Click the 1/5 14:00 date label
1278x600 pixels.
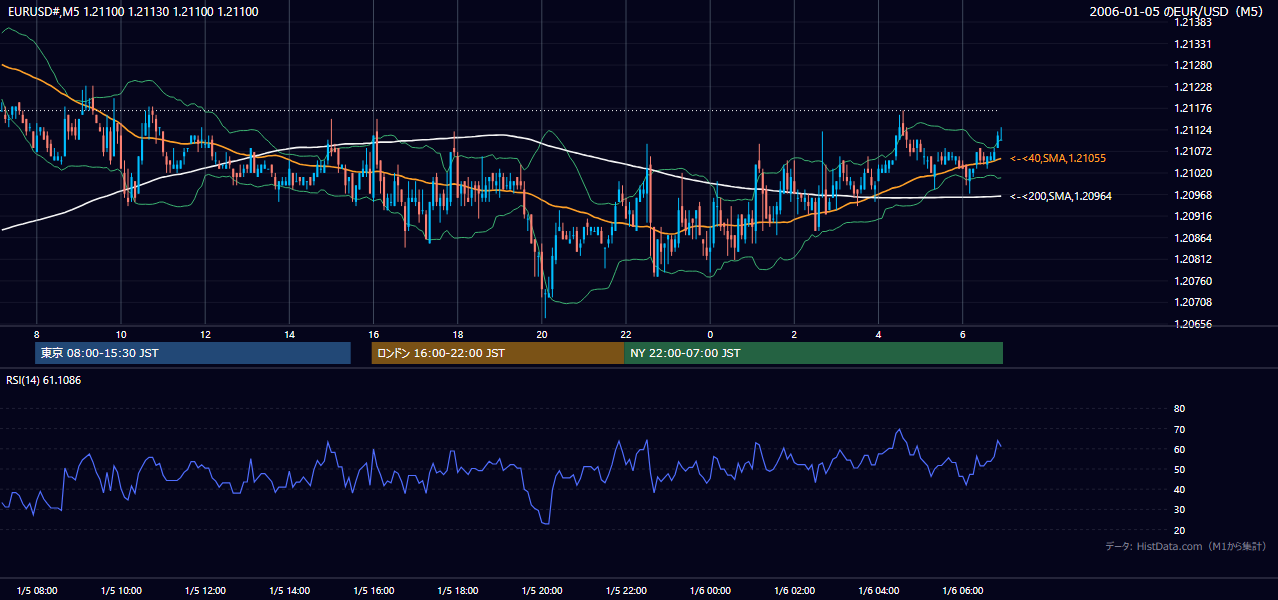pos(289,590)
